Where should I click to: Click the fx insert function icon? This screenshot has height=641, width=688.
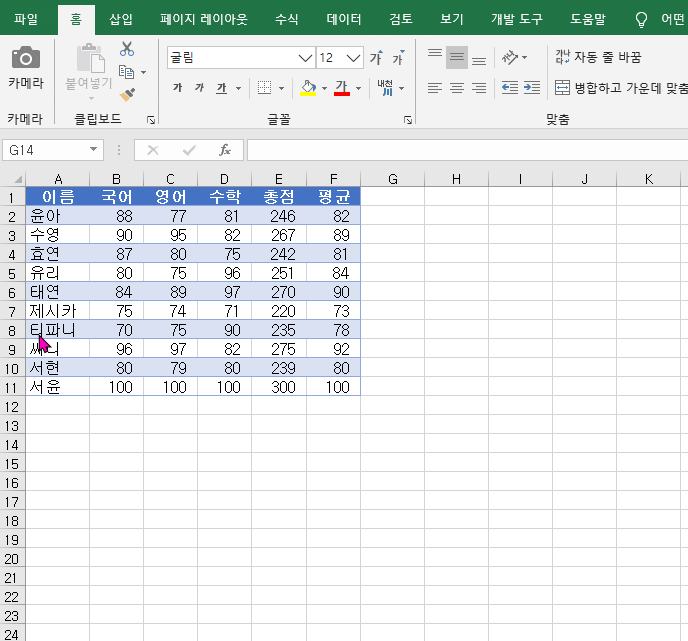(x=225, y=150)
